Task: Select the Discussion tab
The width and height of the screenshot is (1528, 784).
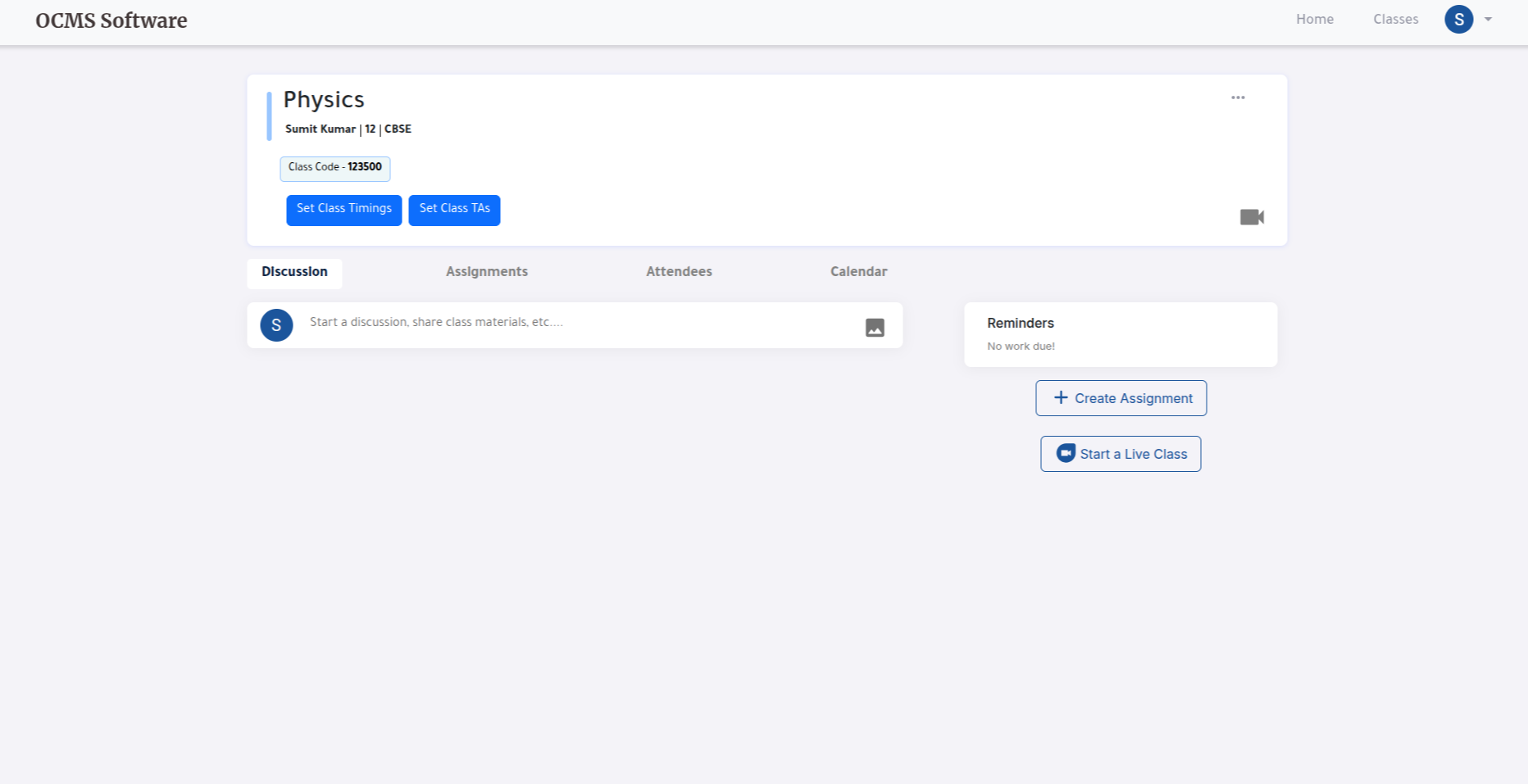Action: click(294, 272)
